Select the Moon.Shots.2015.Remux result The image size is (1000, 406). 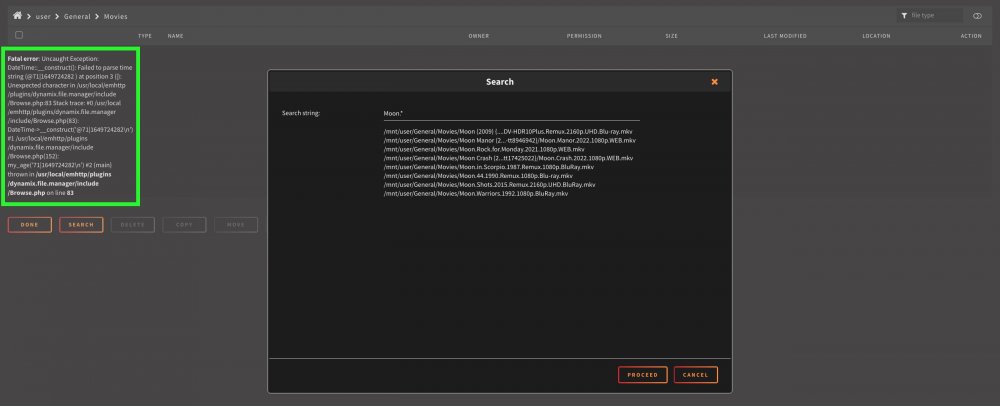click(489, 185)
